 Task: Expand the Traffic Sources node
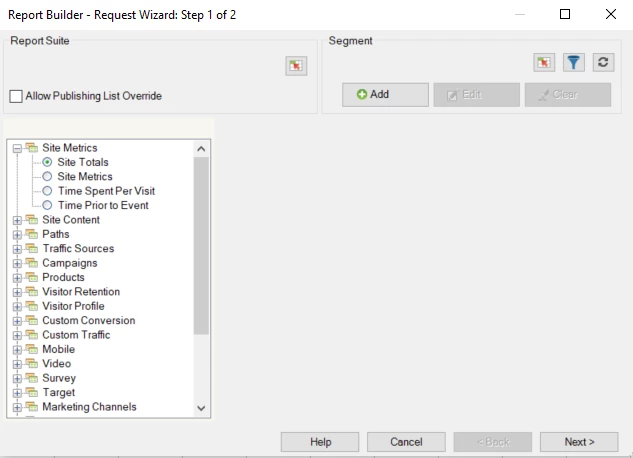point(17,249)
